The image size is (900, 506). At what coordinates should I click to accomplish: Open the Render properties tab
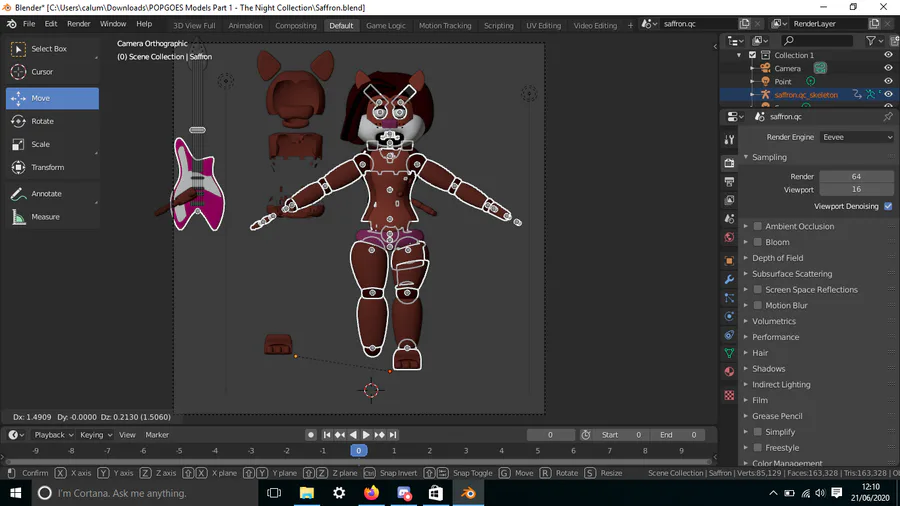click(729, 163)
